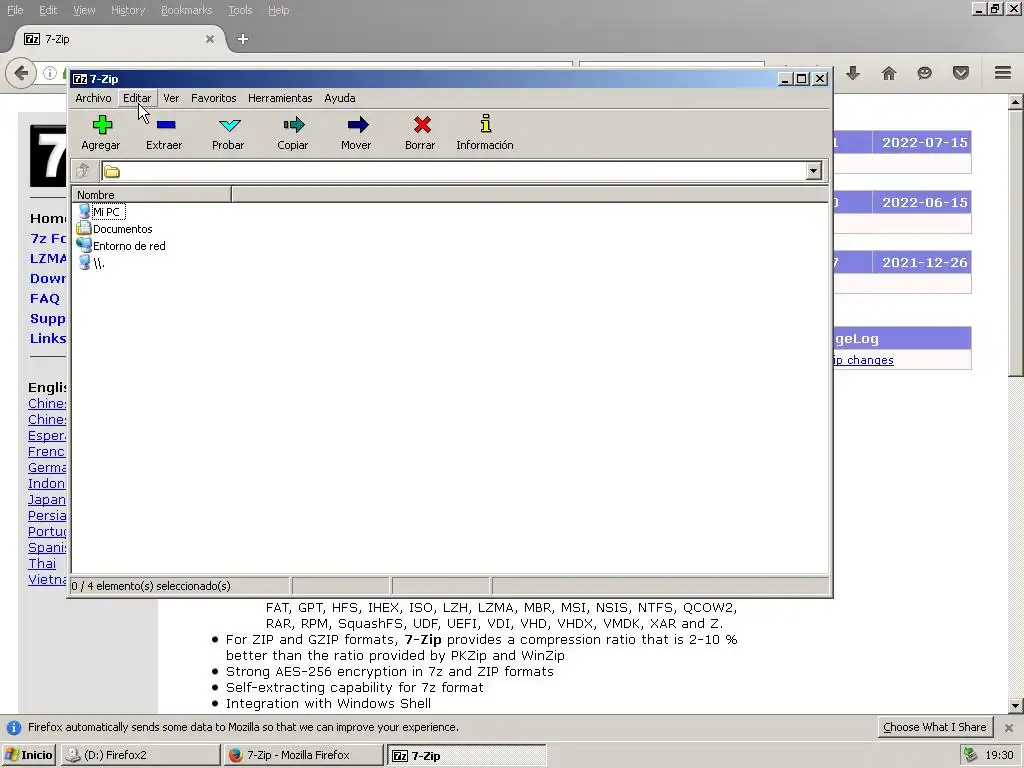Click the up one folder level icon
The width and height of the screenshot is (1024, 768).
click(83, 171)
